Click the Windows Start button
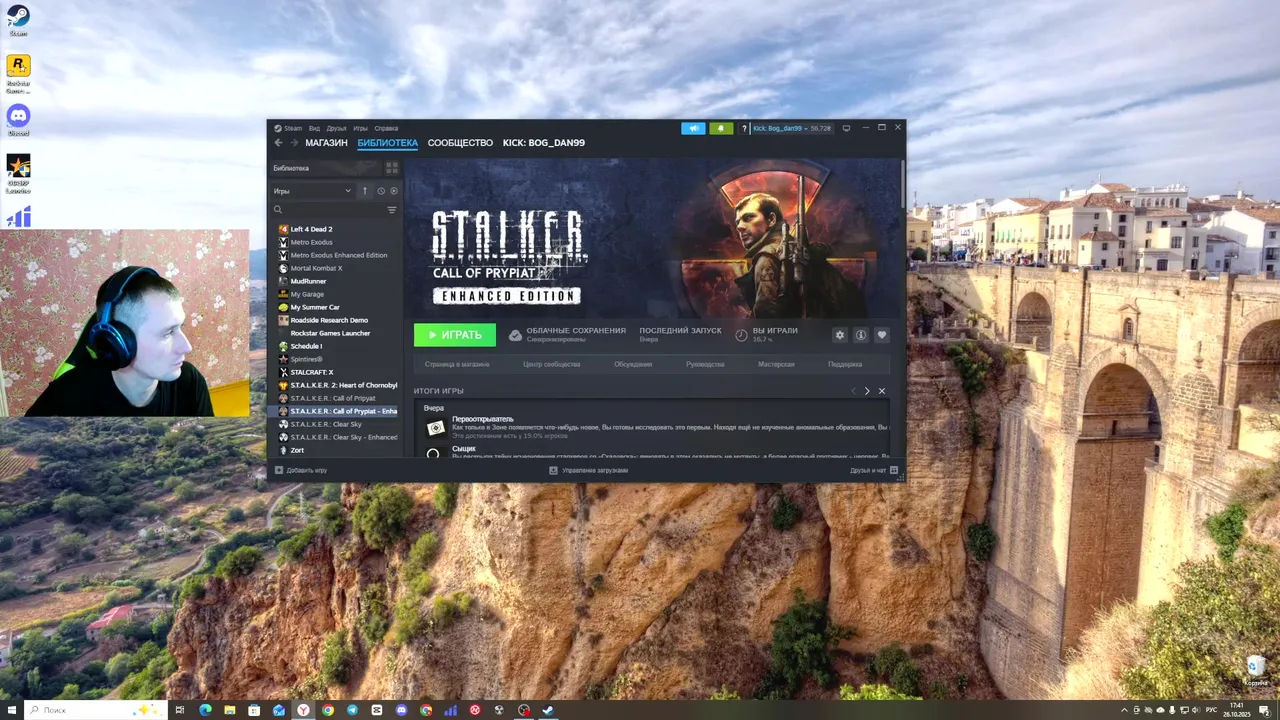The height and width of the screenshot is (720, 1280). pos(11,710)
